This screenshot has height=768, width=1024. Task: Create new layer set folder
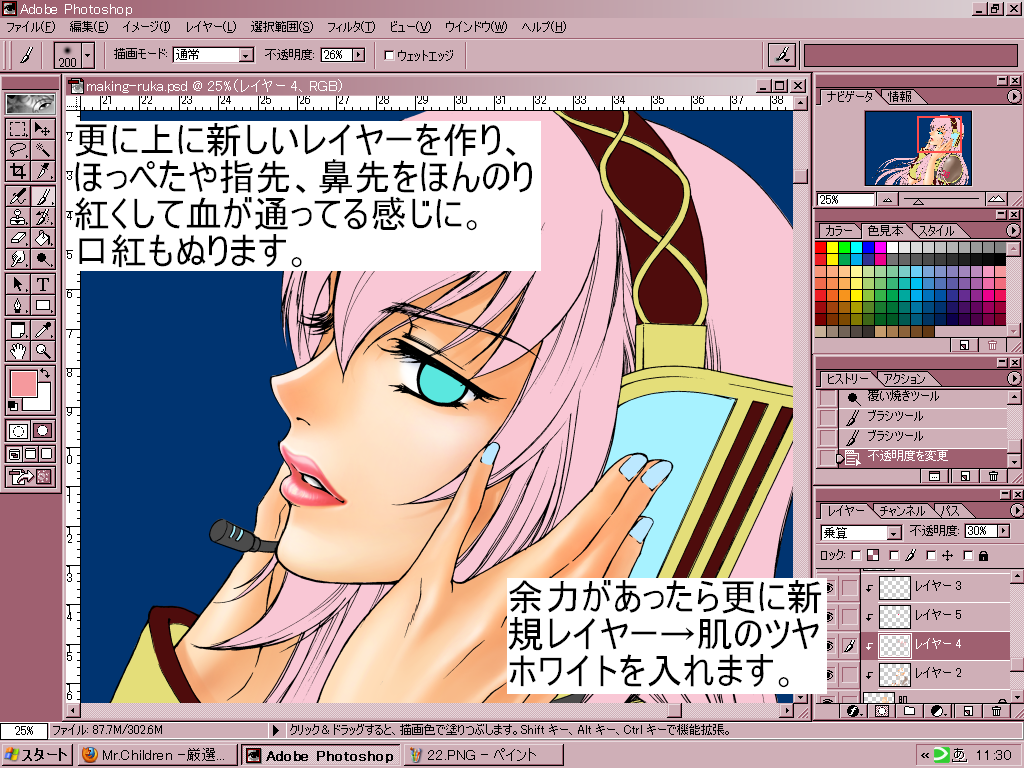[x=909, y=711]
